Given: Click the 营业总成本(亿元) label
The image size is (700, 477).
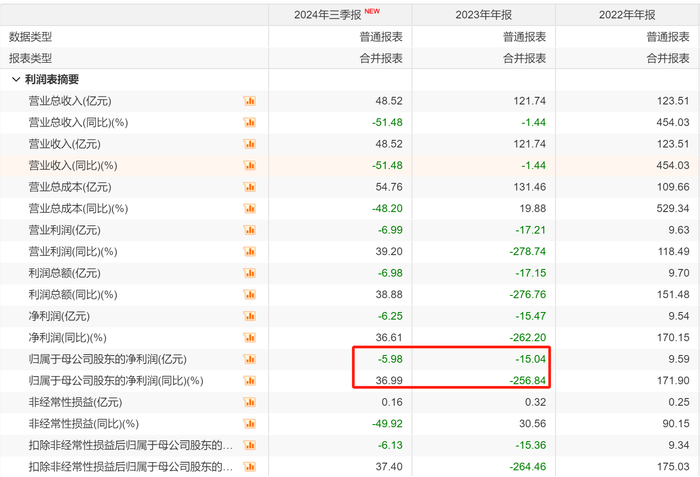Looking at the screenshot, I should pyautogui.click(x=70, y=187).
